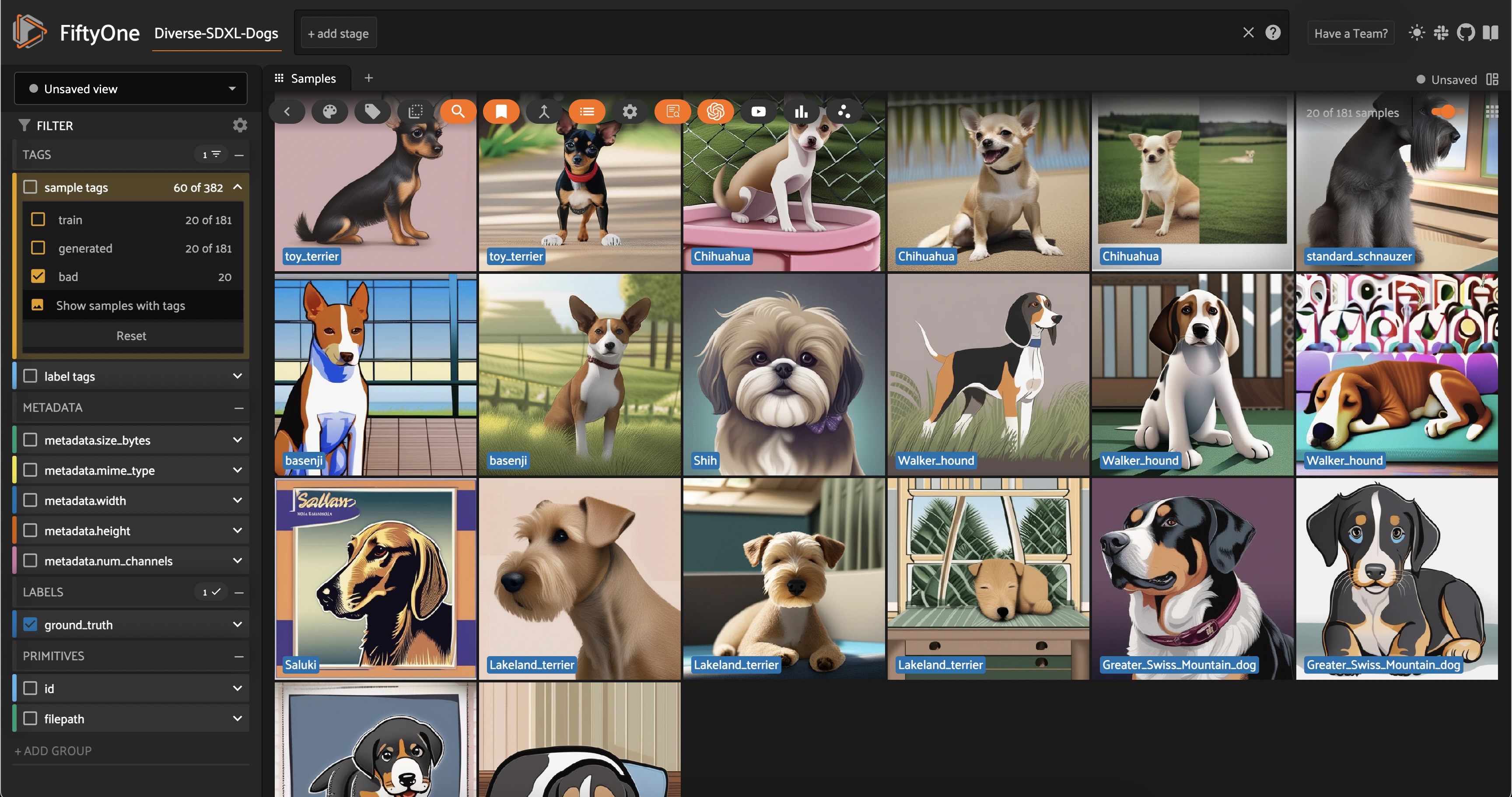This screenshot has height=797, width=1512.
Task: Open the dynamic groups merge icon
Action: 544,112
